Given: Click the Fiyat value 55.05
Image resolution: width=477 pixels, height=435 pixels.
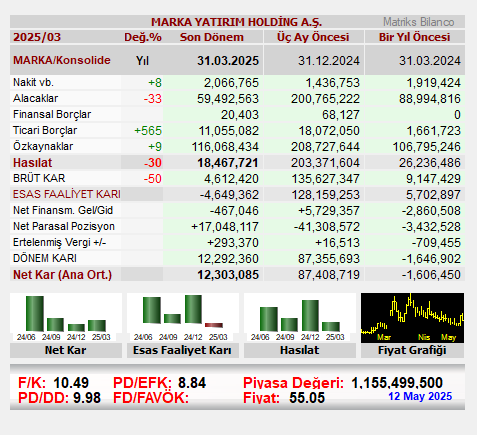Looking at the screenshot, I should [307, 398].
